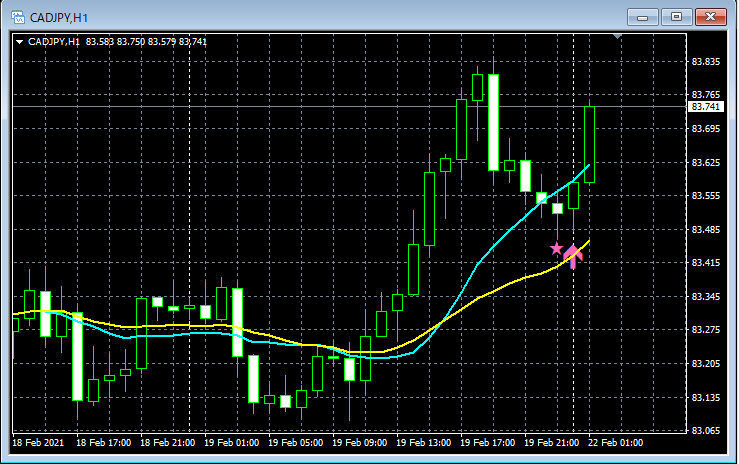
Task: Click the pink up arrow signal
Action: pyautogui.click(x=573, y=257)
